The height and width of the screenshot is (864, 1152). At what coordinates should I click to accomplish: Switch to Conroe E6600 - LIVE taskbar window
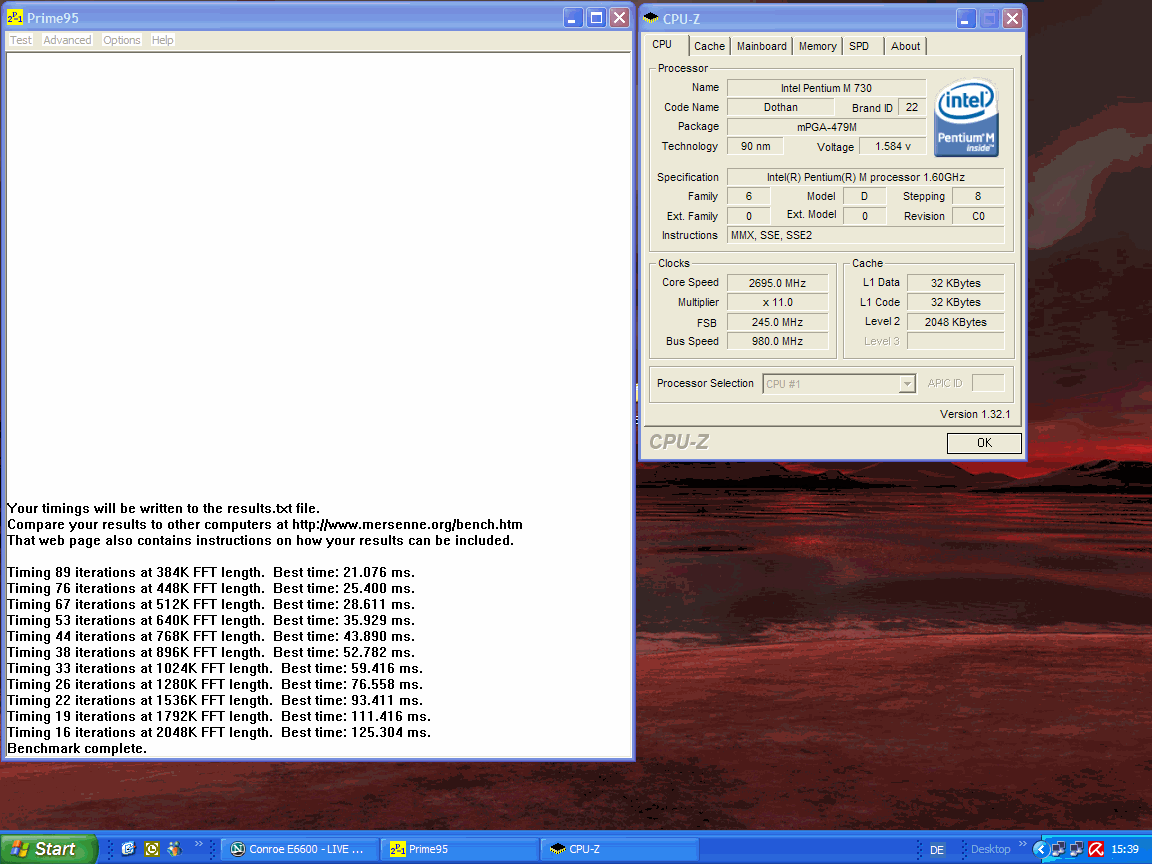click(300, 849)
